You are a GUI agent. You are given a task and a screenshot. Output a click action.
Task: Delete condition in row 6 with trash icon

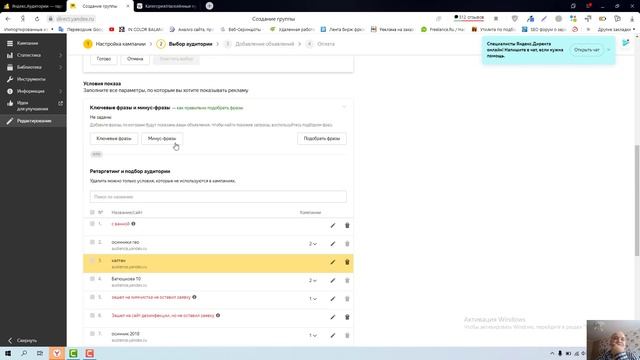[x=347, y=317]
